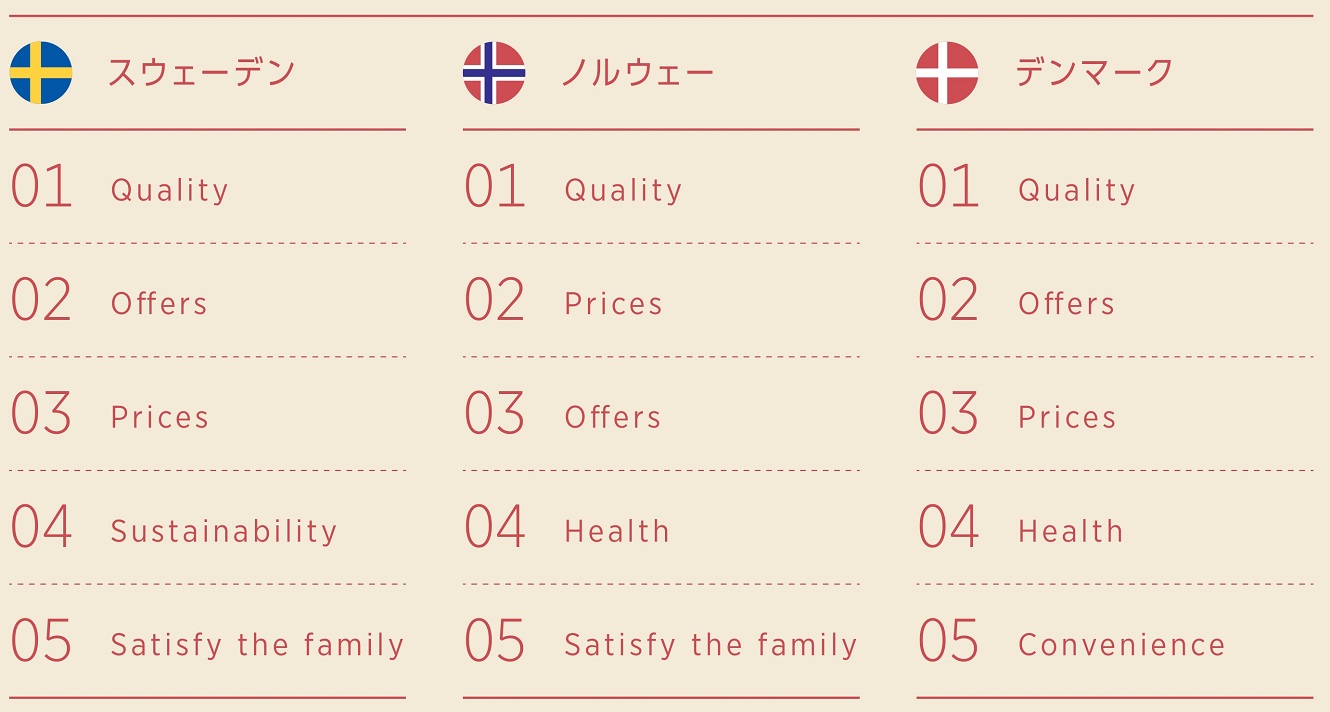This screenshot has width=1330, height=712.
Task: Click the Sweden flag icon
Action: [41, 73]
